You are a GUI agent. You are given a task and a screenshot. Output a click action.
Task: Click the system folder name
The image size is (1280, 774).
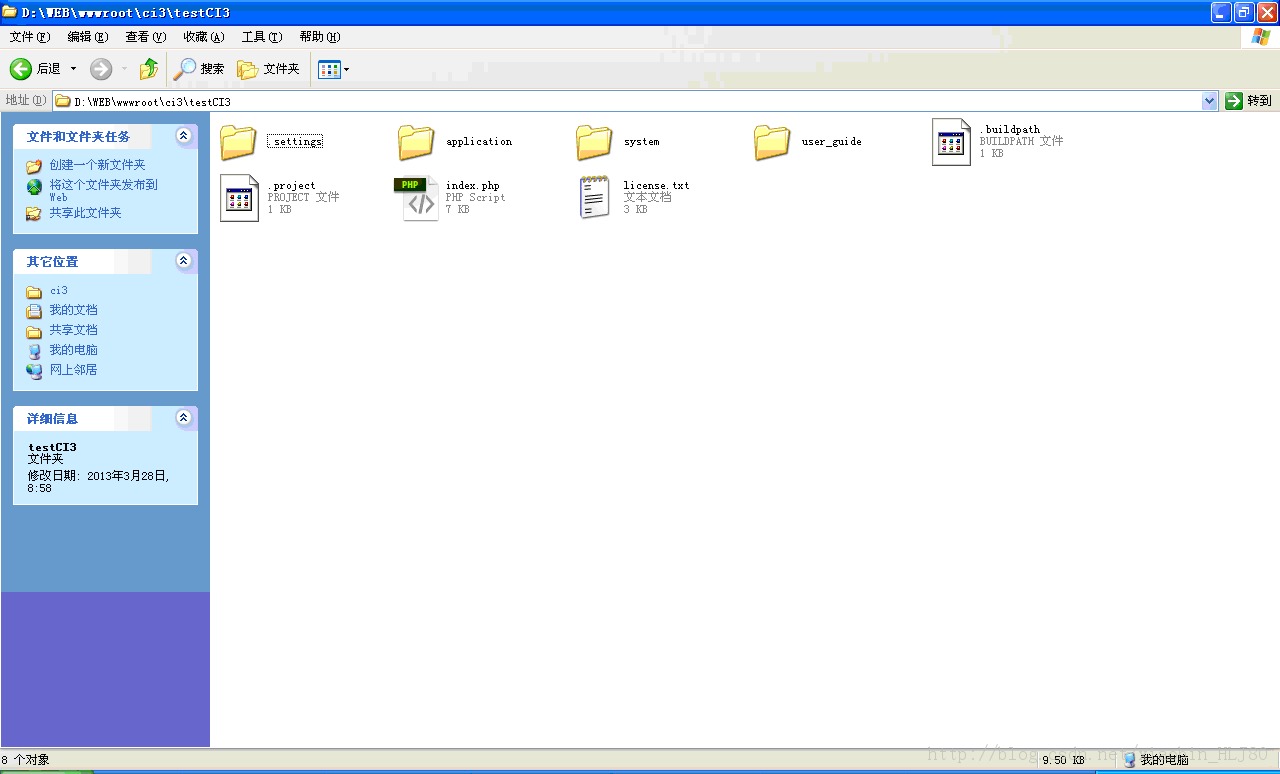(x=641, y=142)
